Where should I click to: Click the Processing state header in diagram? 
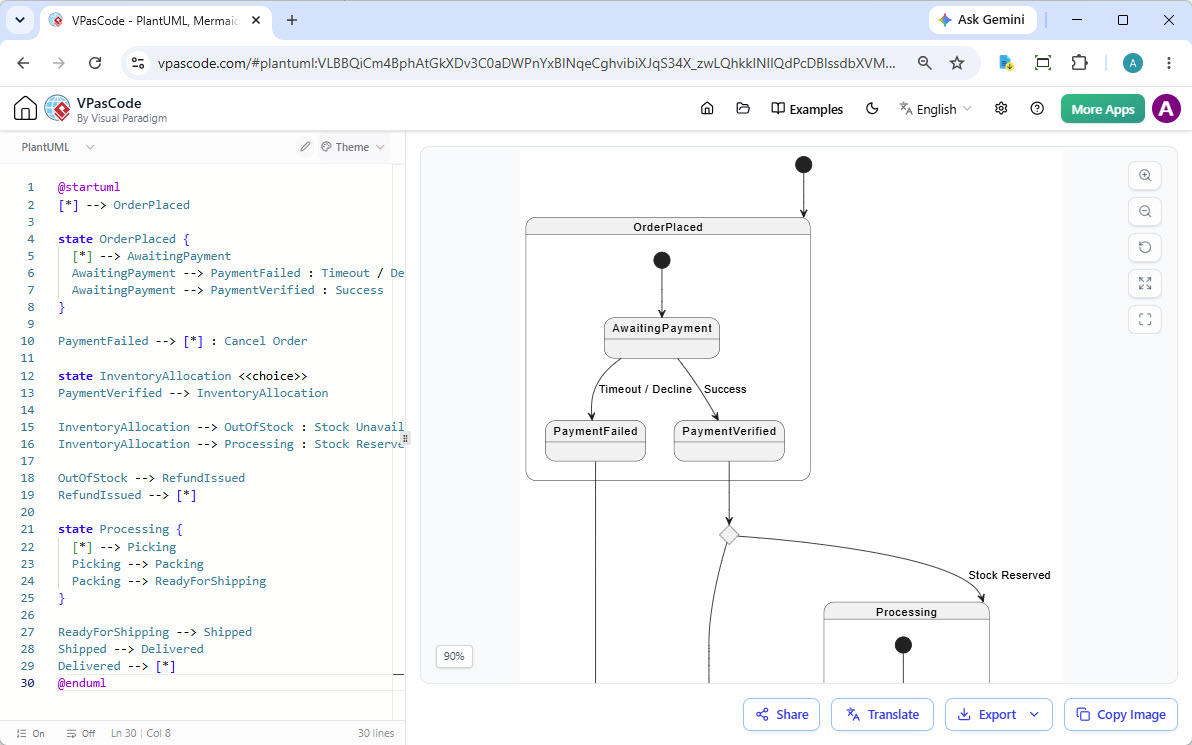point(906,612)
